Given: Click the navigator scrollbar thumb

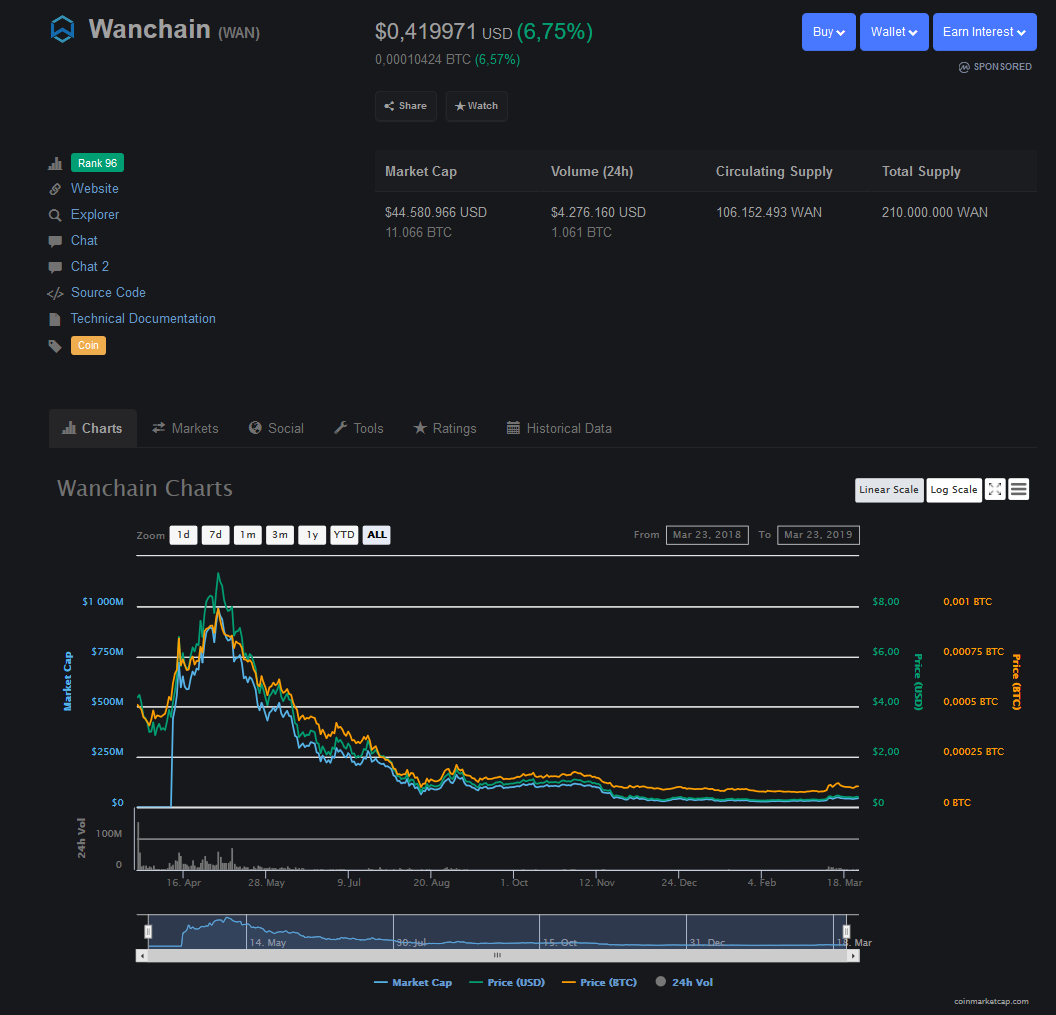Looking at the screenshot, I should coord(497,956).
